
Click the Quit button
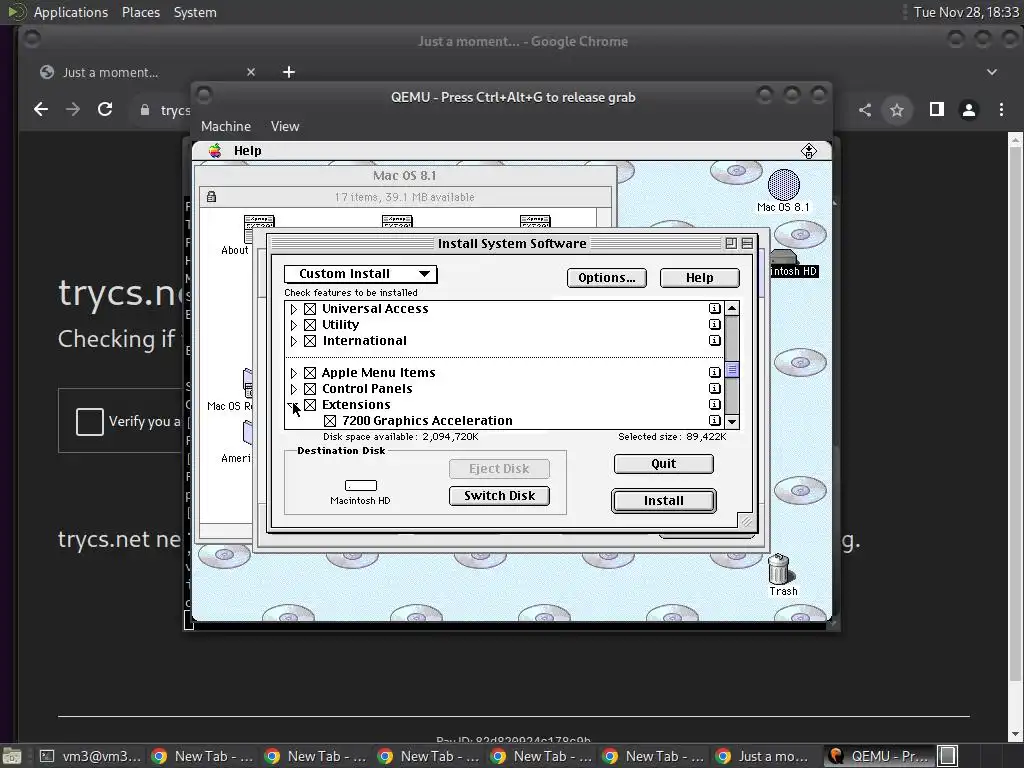[664, 464]
